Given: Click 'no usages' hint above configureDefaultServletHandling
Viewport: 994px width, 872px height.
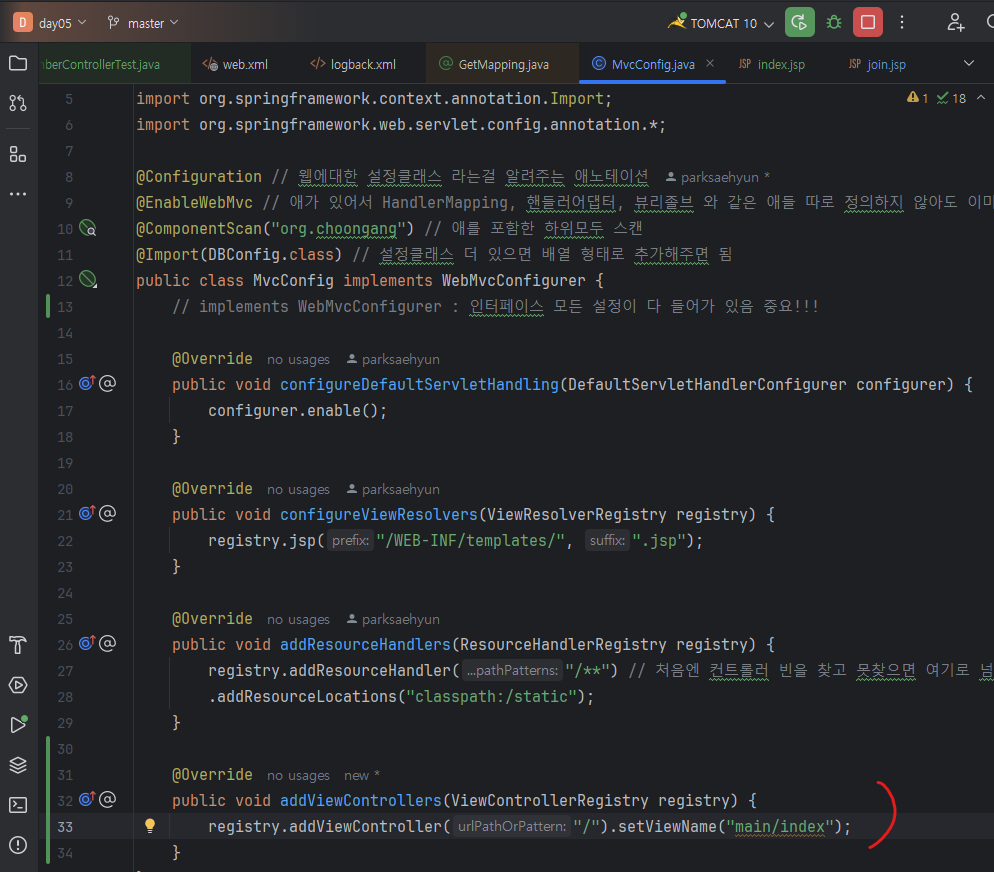Looking at the screenshot, I should (x=298, y=359).
